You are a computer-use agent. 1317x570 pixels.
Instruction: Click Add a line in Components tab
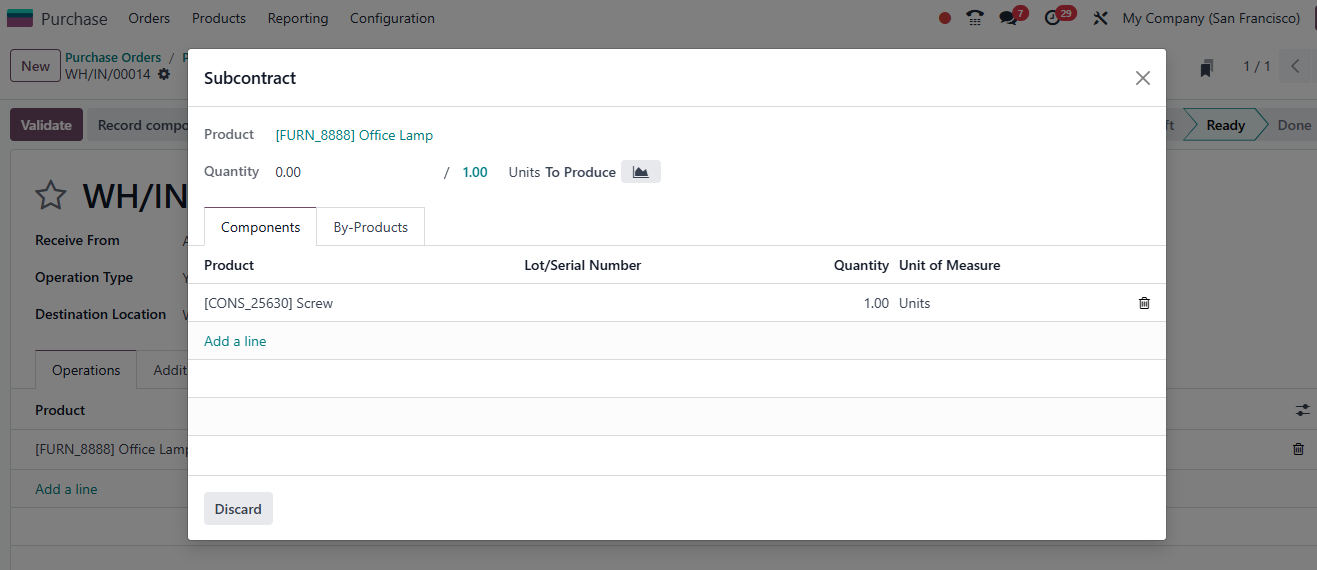pyautogui.click(x=235, y=341)
